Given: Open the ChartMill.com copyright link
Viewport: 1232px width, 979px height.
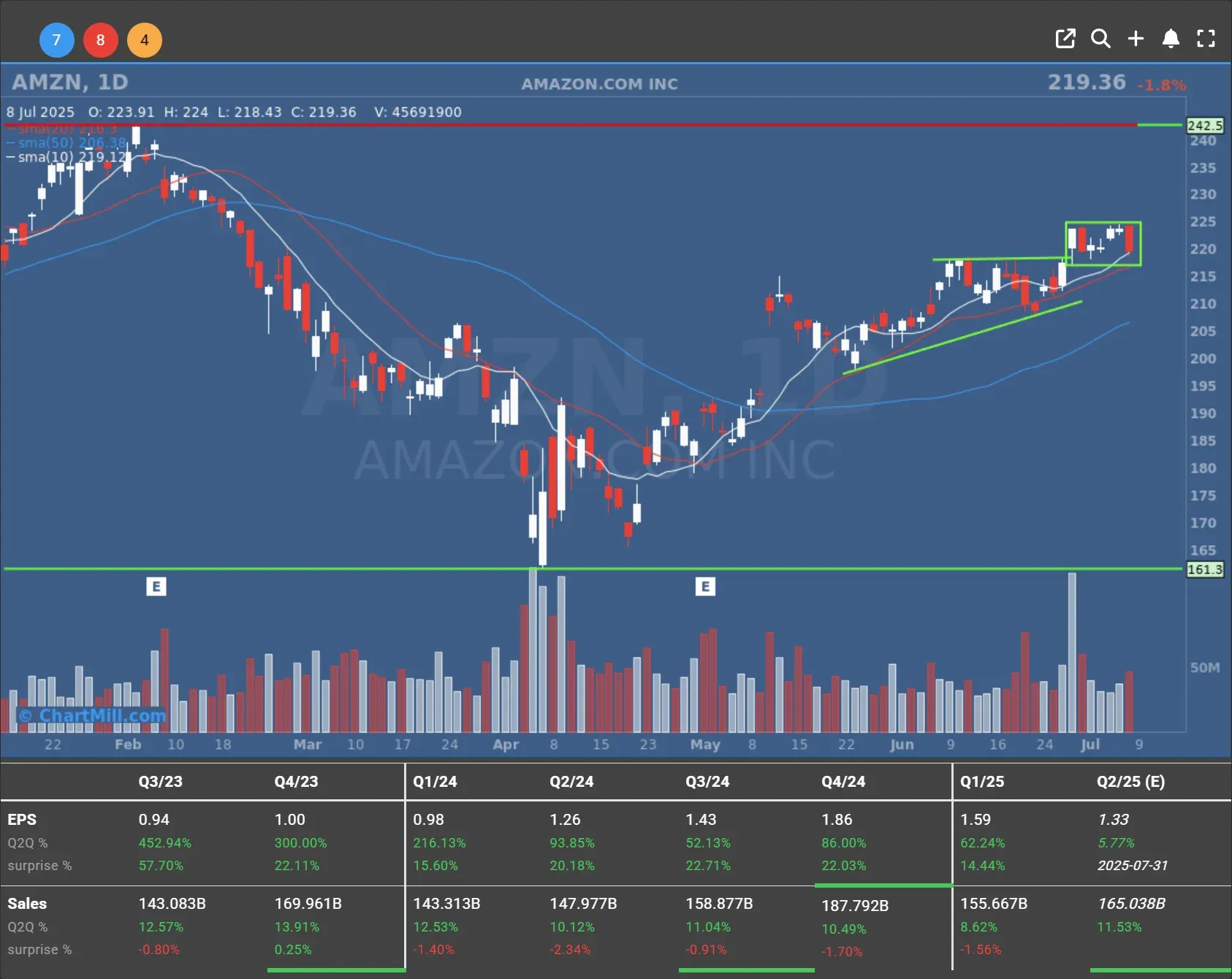Looking at the screenshot, I should (92, 715).
